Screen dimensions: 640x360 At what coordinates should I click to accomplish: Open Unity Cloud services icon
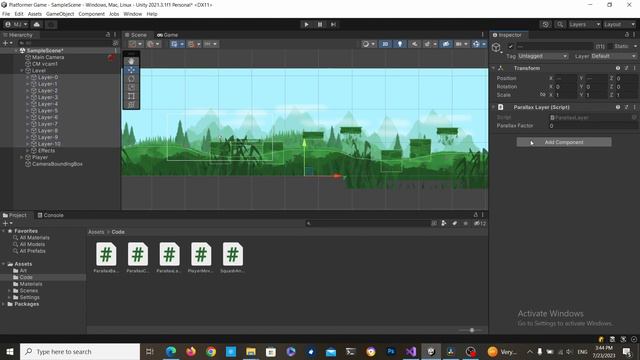click(36, 24)
